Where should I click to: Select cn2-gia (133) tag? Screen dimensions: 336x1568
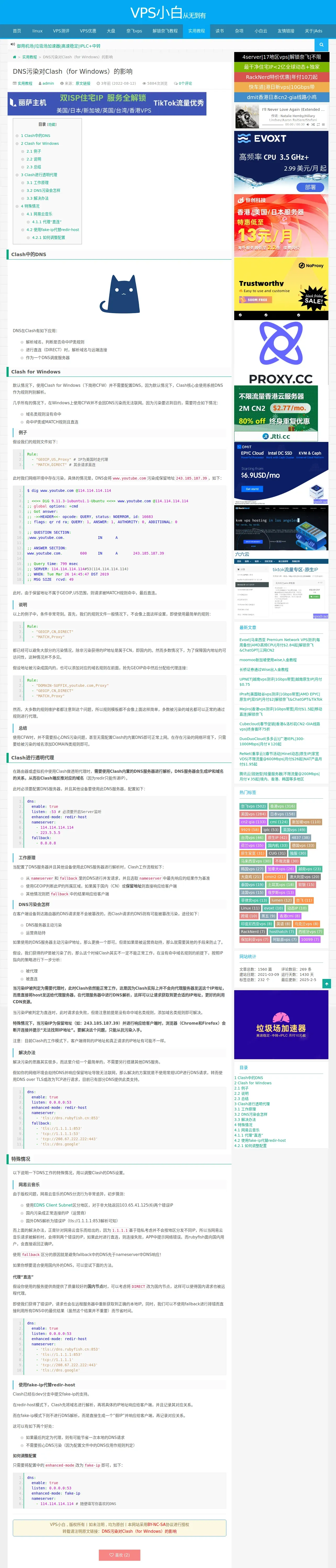click(254, 822)
